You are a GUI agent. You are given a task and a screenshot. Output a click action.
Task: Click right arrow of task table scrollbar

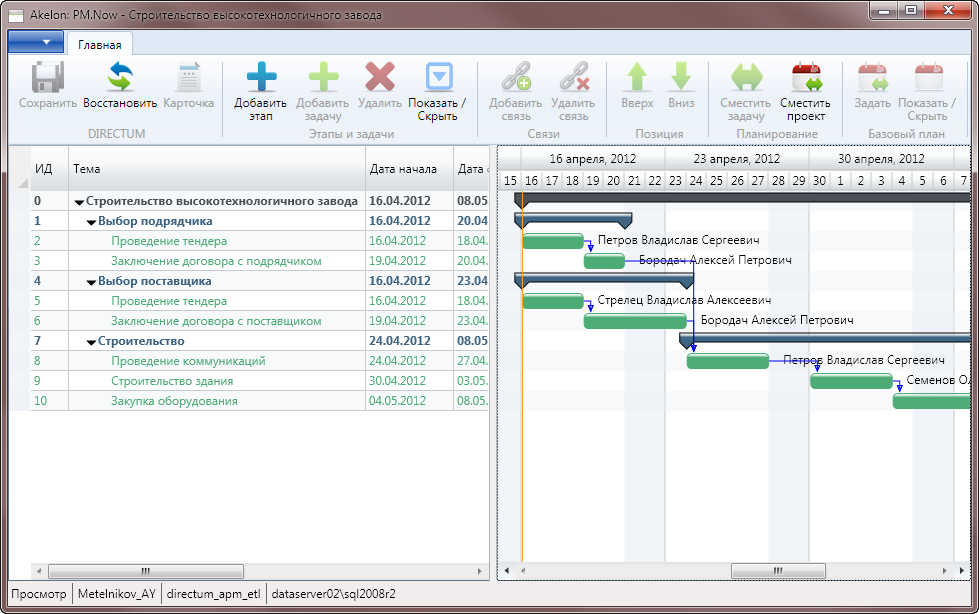[480, 571]
